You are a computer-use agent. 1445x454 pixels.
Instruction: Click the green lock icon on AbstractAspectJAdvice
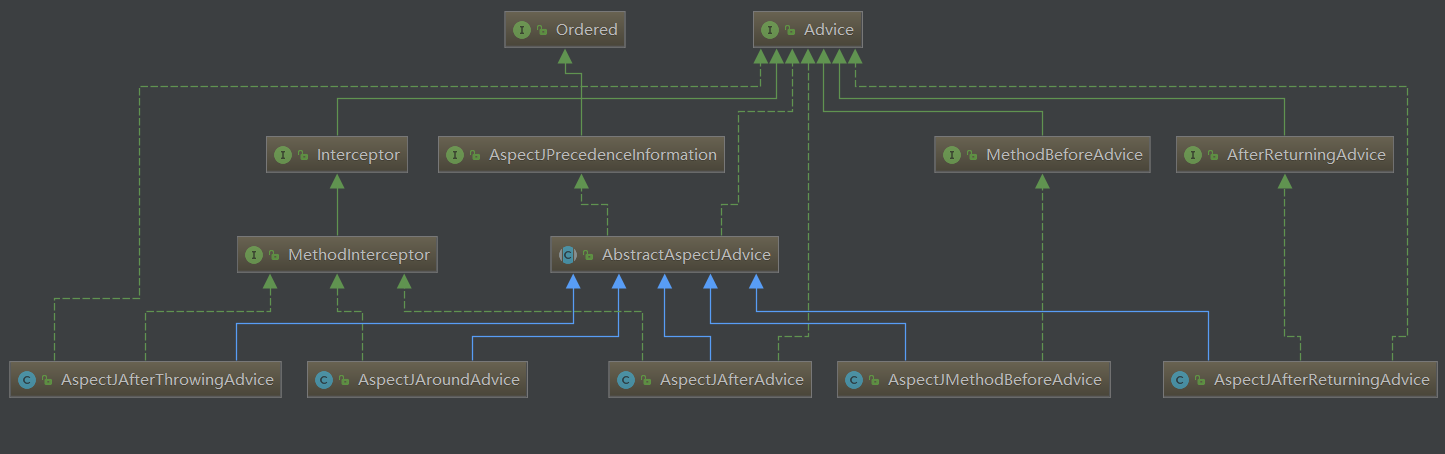(x=589, y=256)
